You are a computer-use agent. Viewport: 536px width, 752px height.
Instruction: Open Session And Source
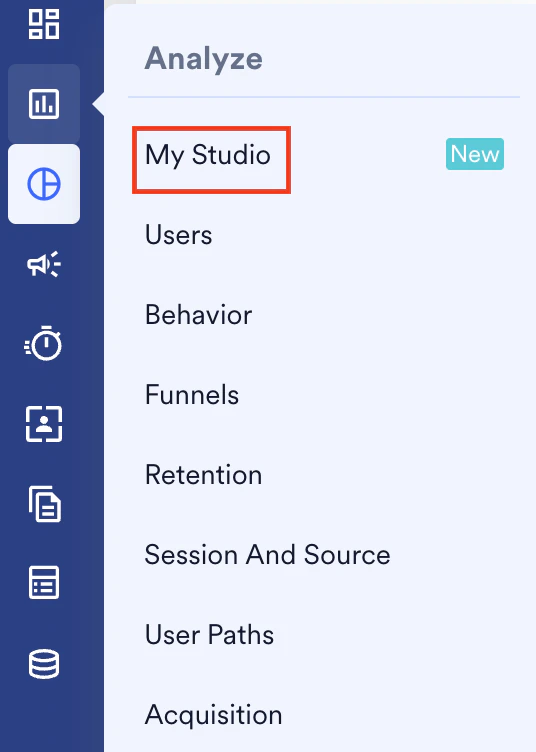pos(268,555)
